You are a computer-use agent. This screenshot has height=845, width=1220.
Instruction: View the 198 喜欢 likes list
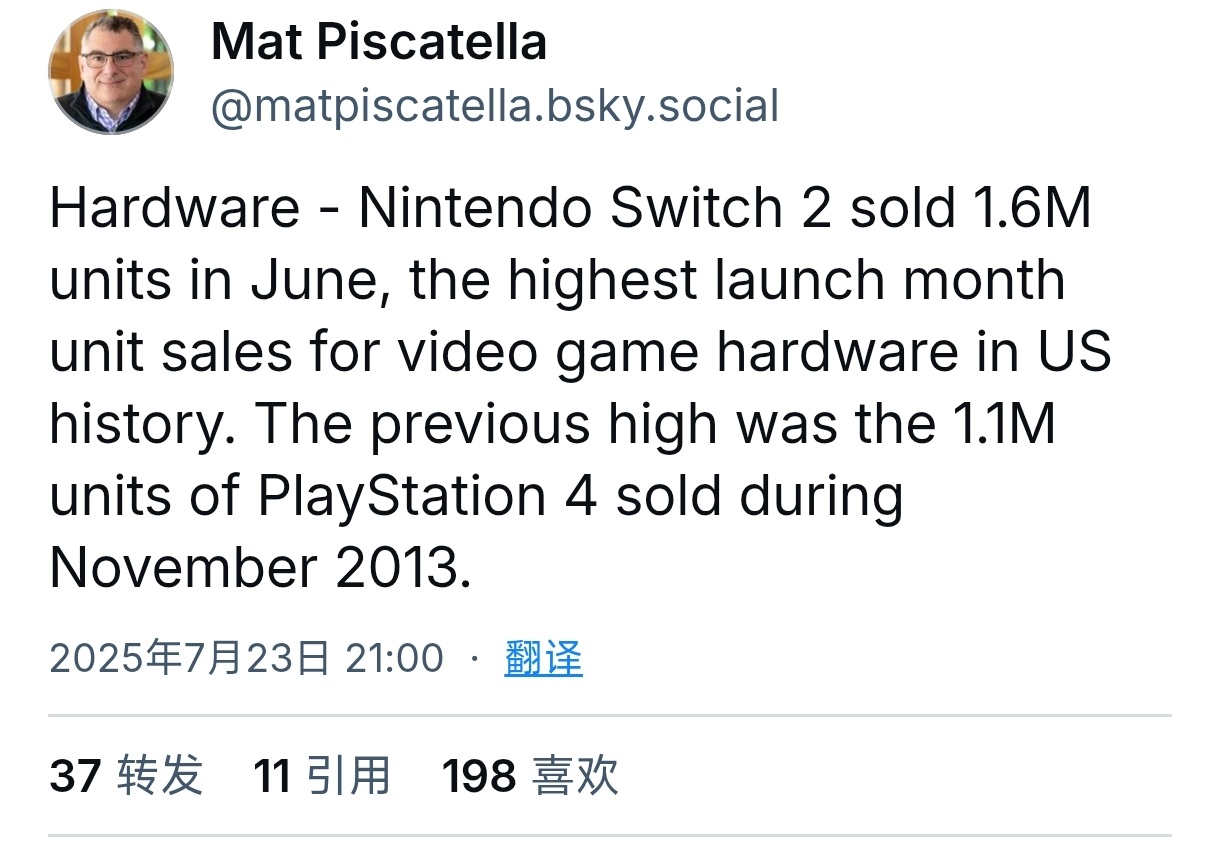(531, 775)
